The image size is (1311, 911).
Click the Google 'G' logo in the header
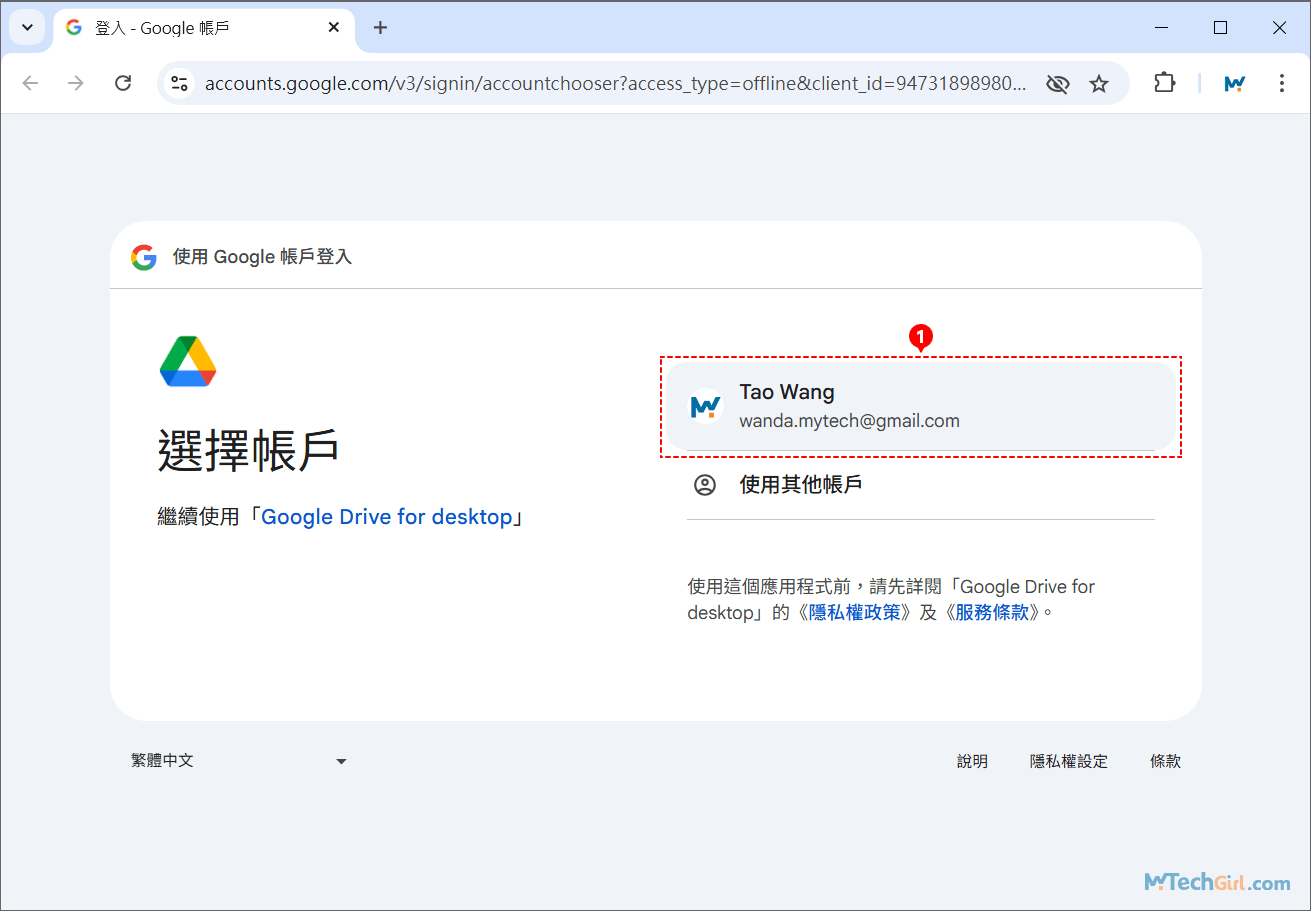click(143, 256)
